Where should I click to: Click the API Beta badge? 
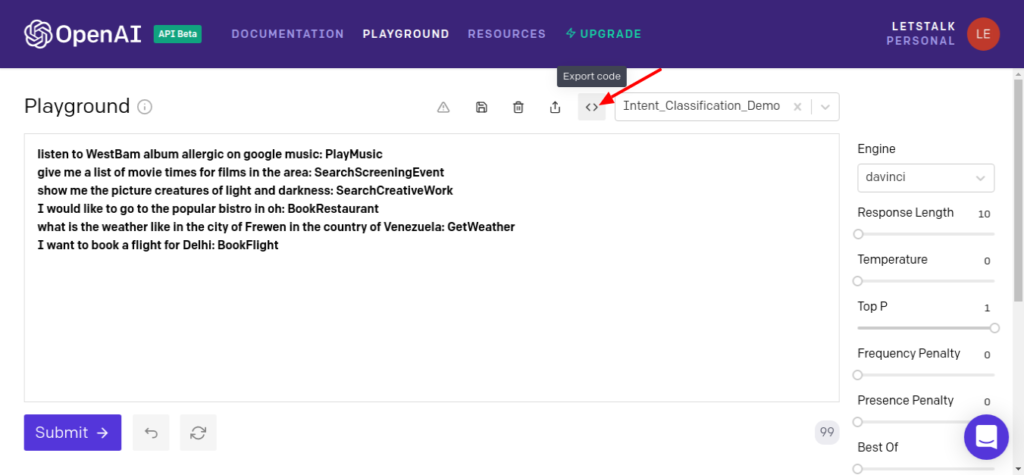click(x=178, y=34)
